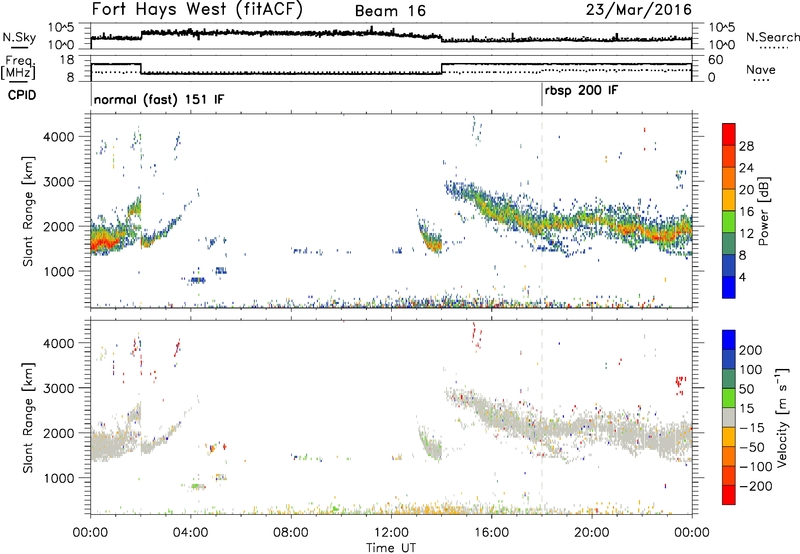Click the 'N.Sky' legend label

point(19,37)
